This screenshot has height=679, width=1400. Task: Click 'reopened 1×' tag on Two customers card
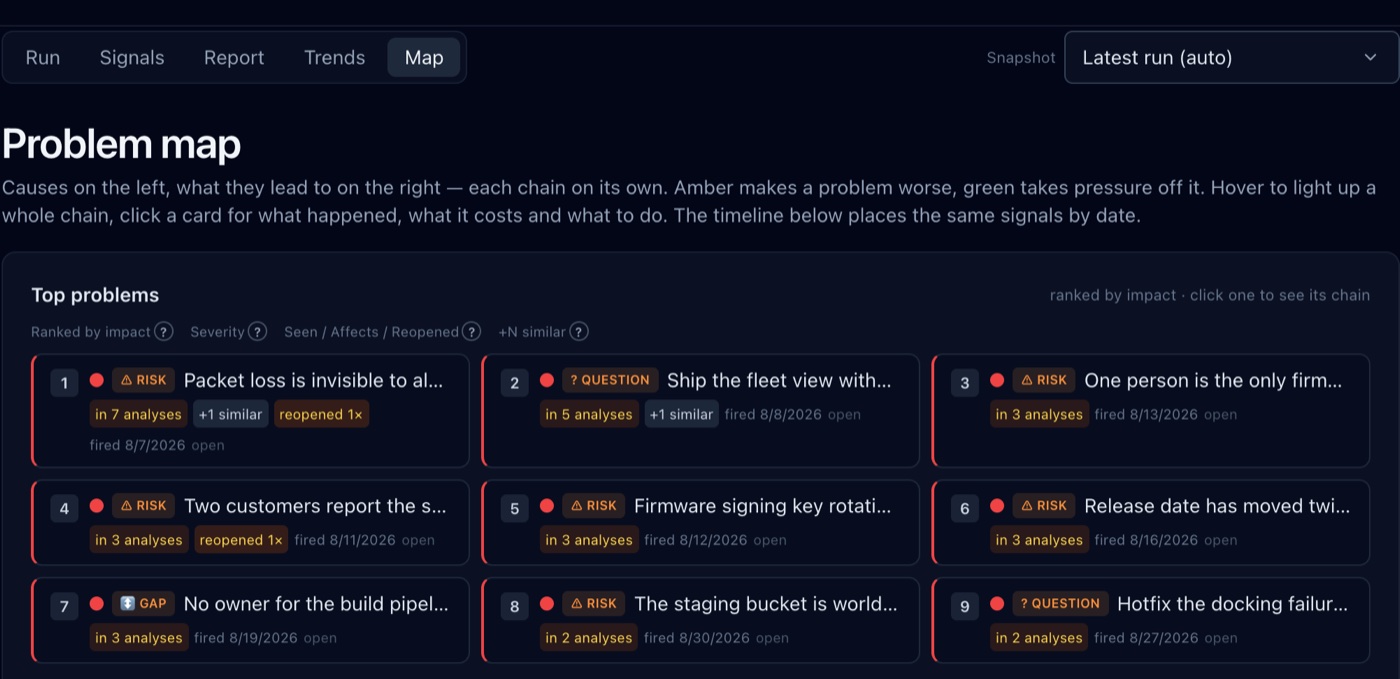[241, 540]
